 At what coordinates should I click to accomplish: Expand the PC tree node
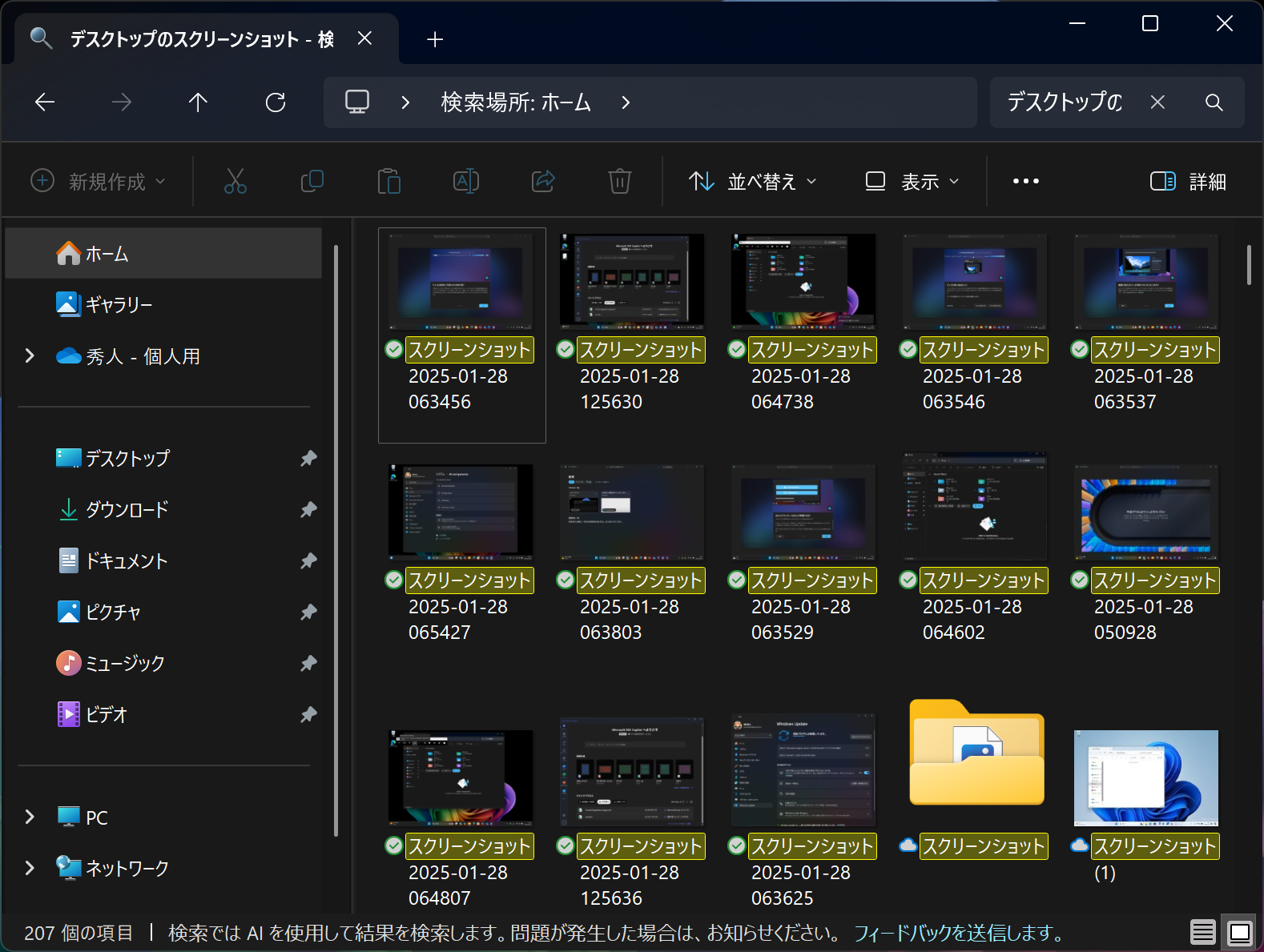click(30, 817)
